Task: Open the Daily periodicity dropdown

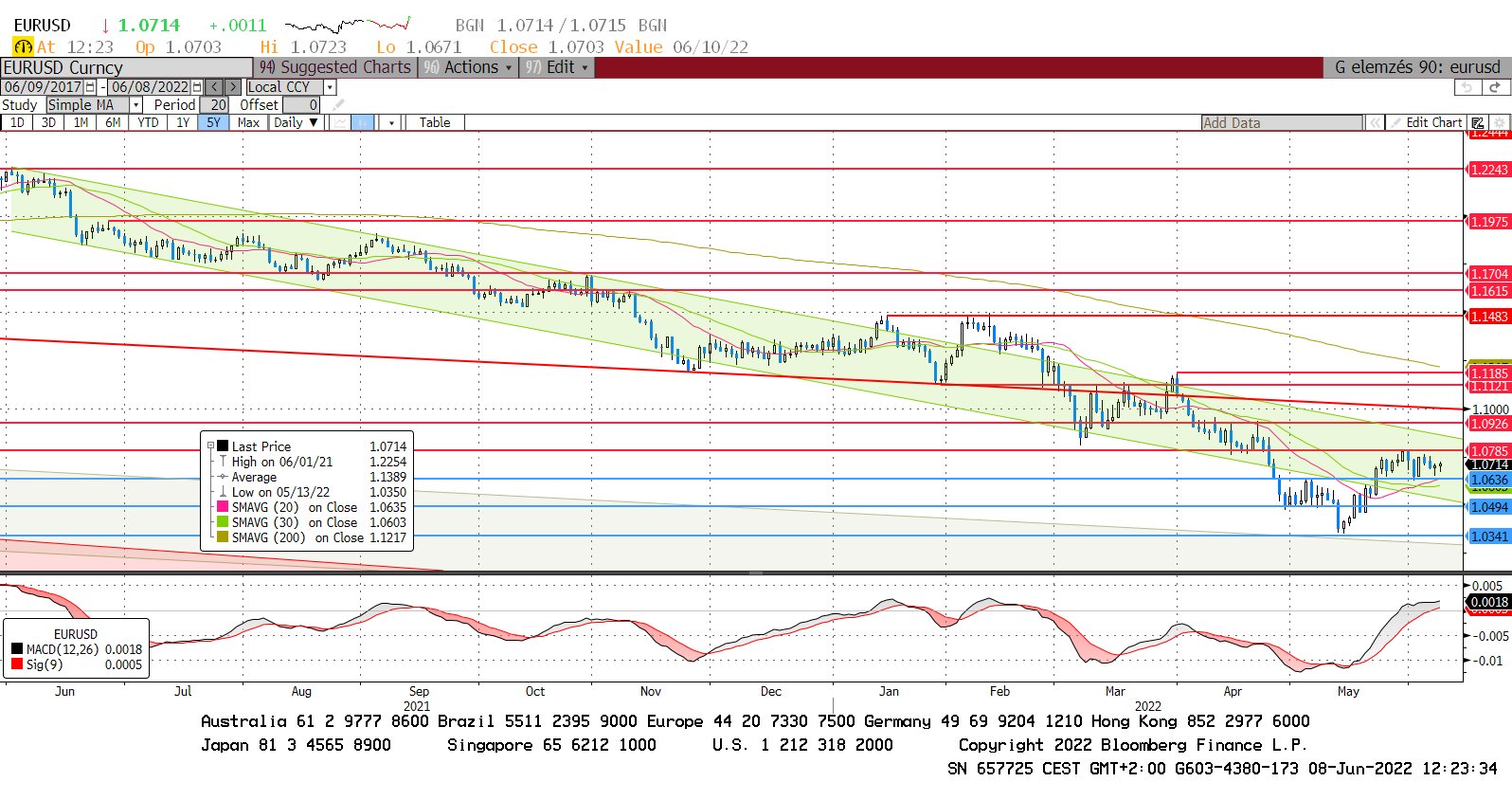Action: [x=296, y=123]
